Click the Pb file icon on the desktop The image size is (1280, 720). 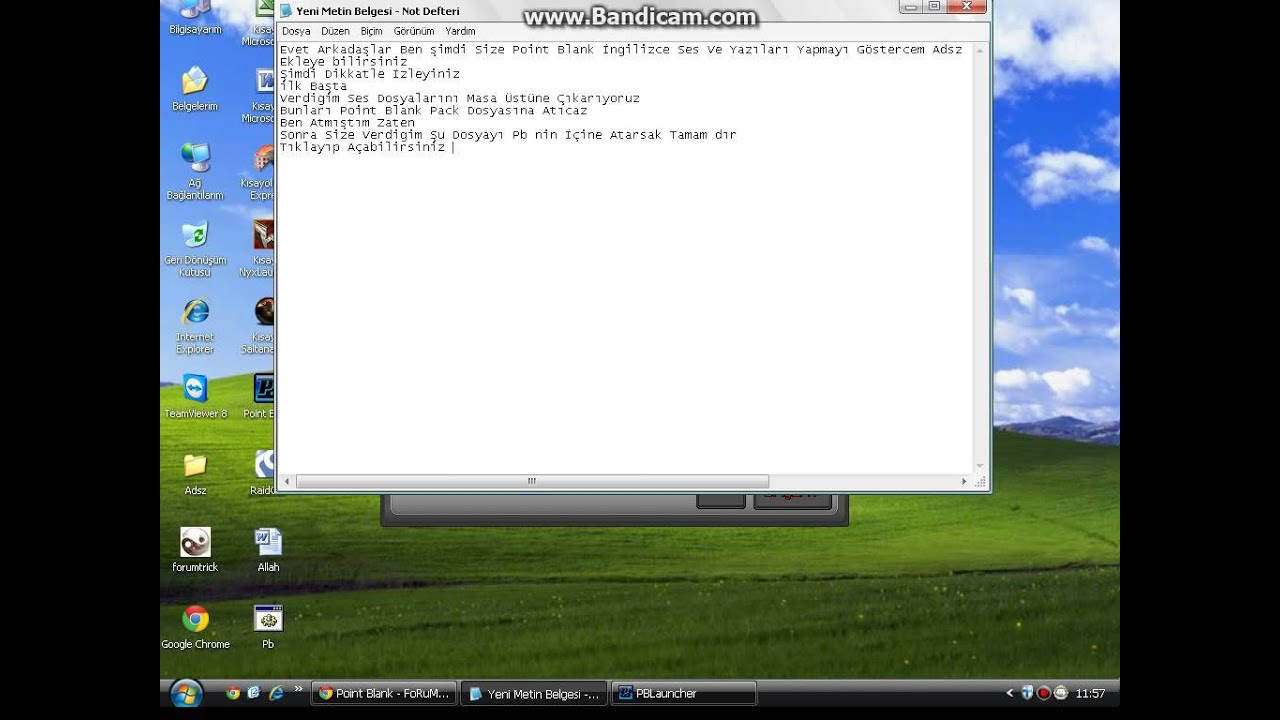268,628
